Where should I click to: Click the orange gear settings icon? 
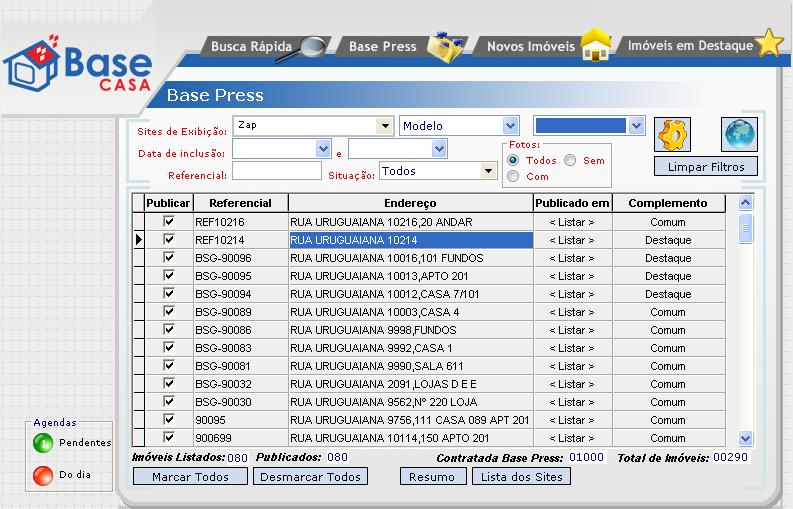pos(673,134)
